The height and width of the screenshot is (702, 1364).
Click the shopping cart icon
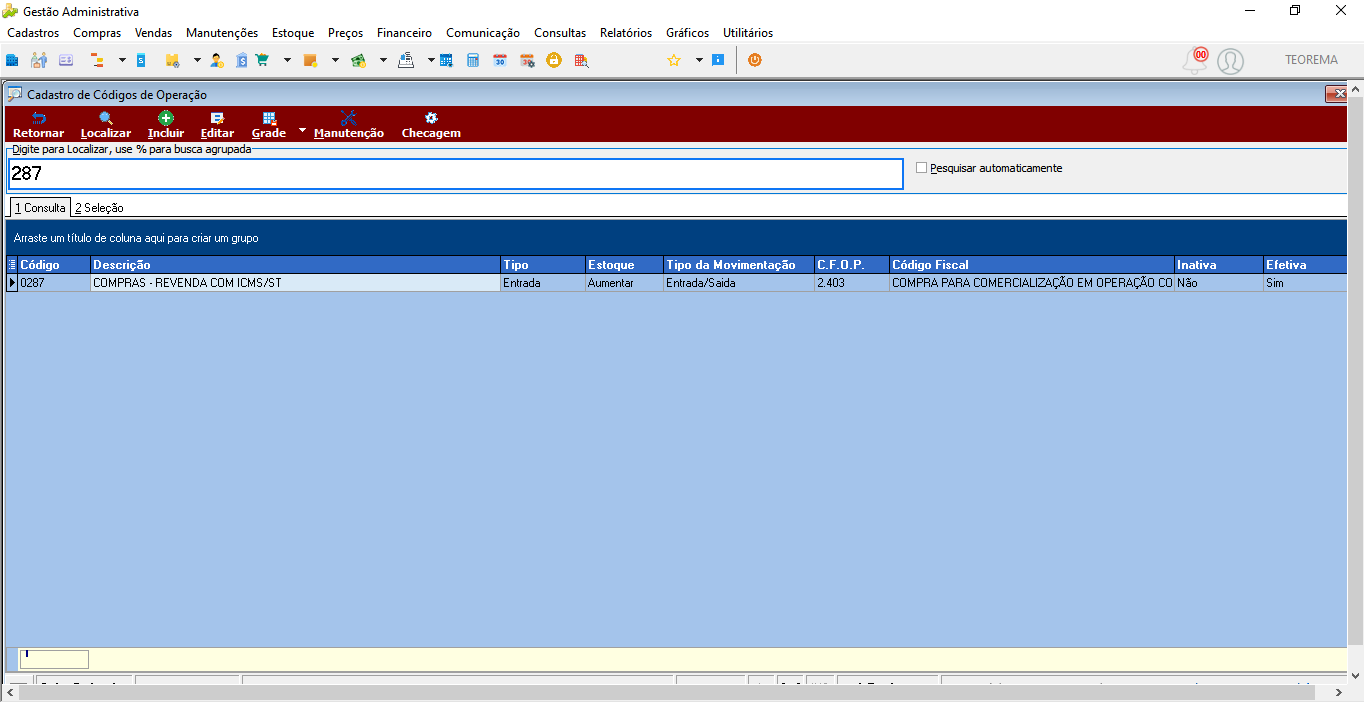tap(262, 60)
